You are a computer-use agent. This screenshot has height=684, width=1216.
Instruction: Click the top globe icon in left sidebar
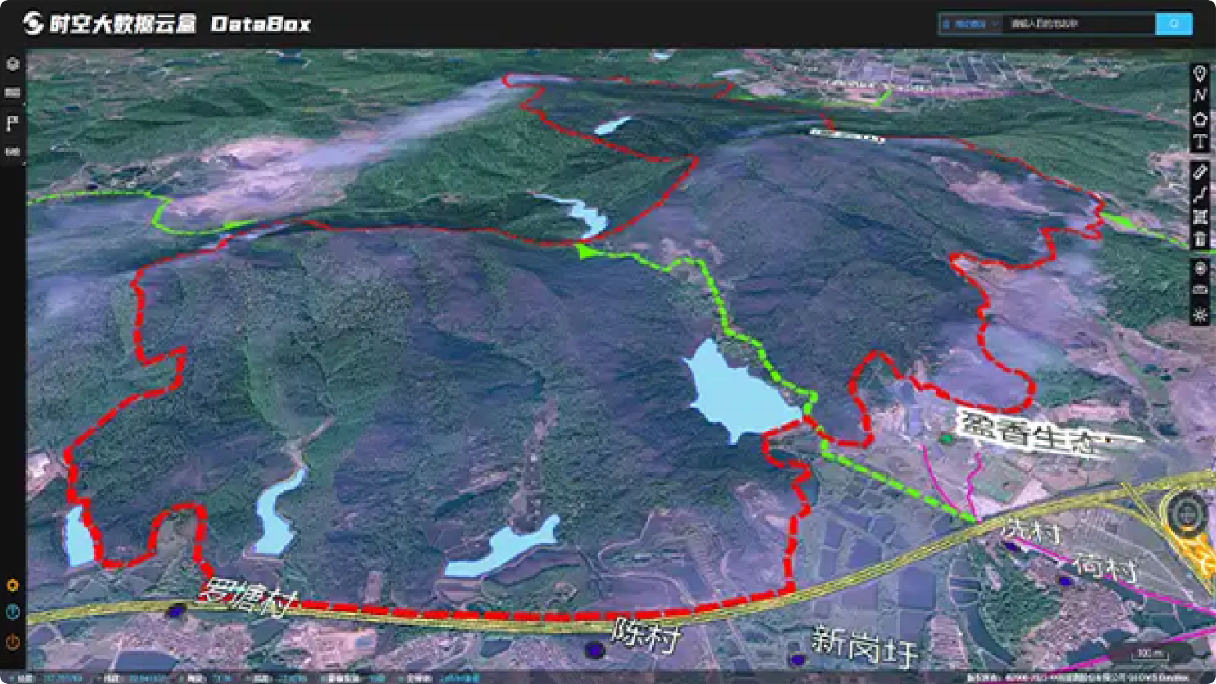click(13, 64)
